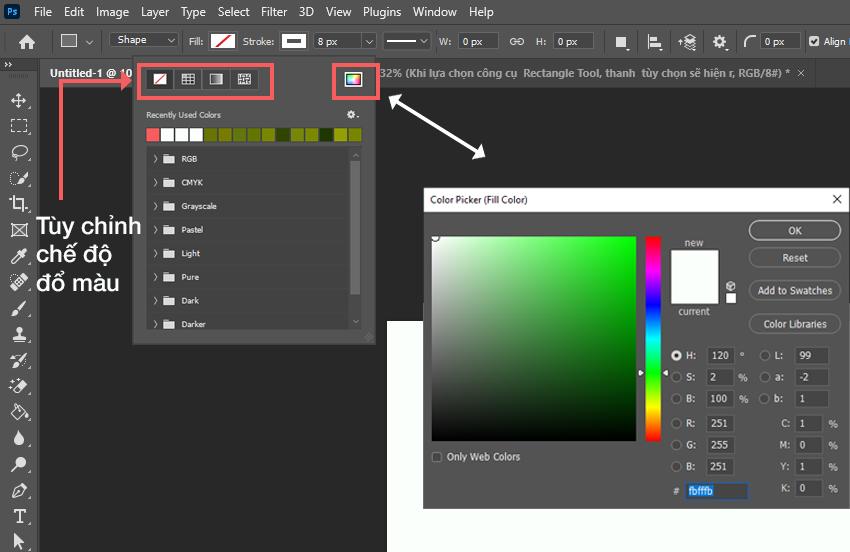Click the red recently used swatch
The height and width of the screenshot is (552, 850).
coord(153,135)
